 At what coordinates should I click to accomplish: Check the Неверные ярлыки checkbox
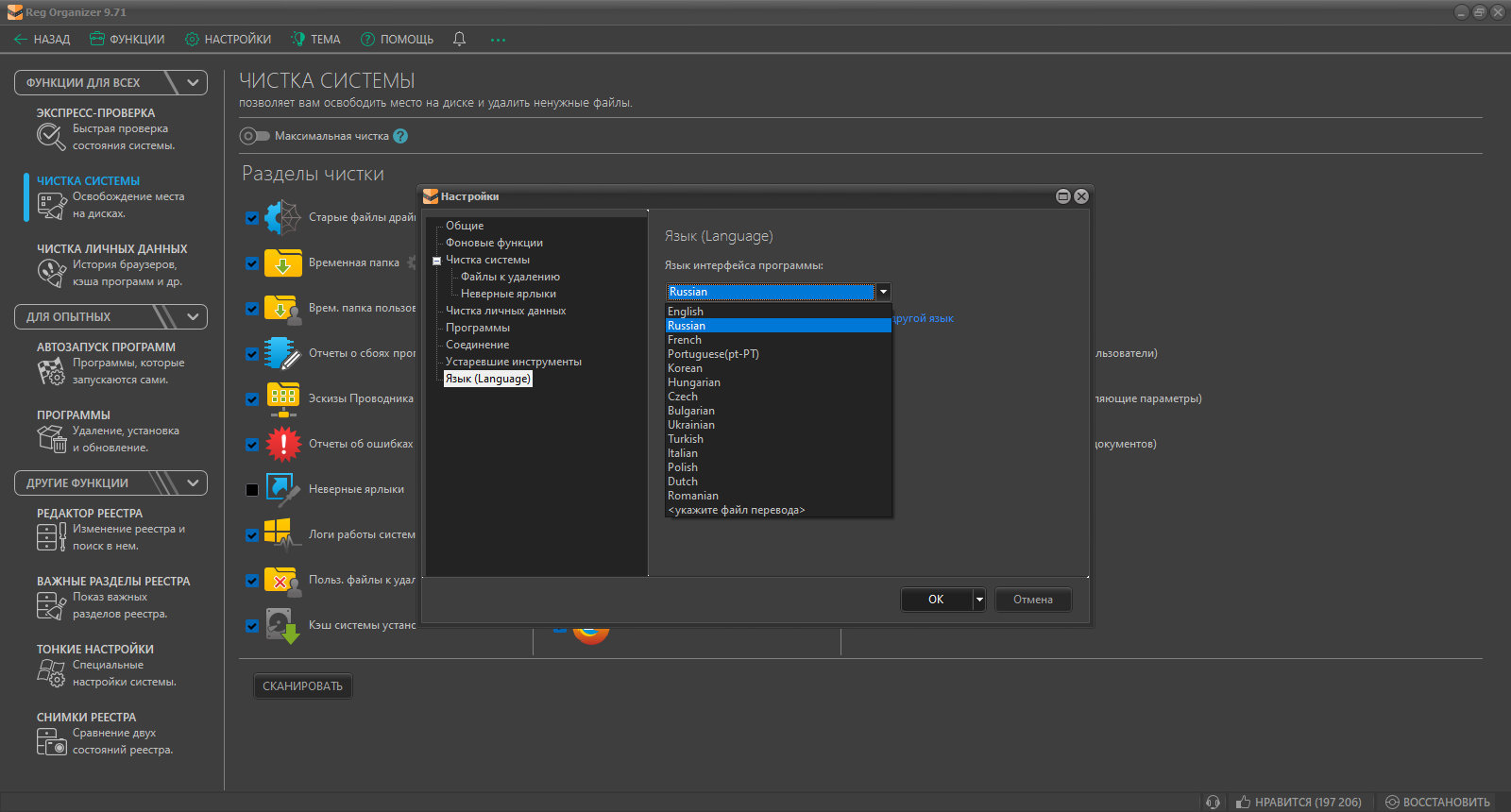click(252, 489)
